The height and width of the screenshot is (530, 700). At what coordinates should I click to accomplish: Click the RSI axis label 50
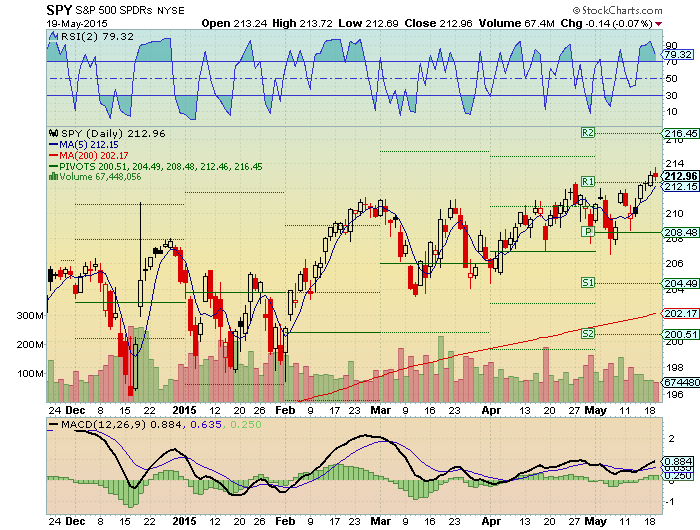671,79
